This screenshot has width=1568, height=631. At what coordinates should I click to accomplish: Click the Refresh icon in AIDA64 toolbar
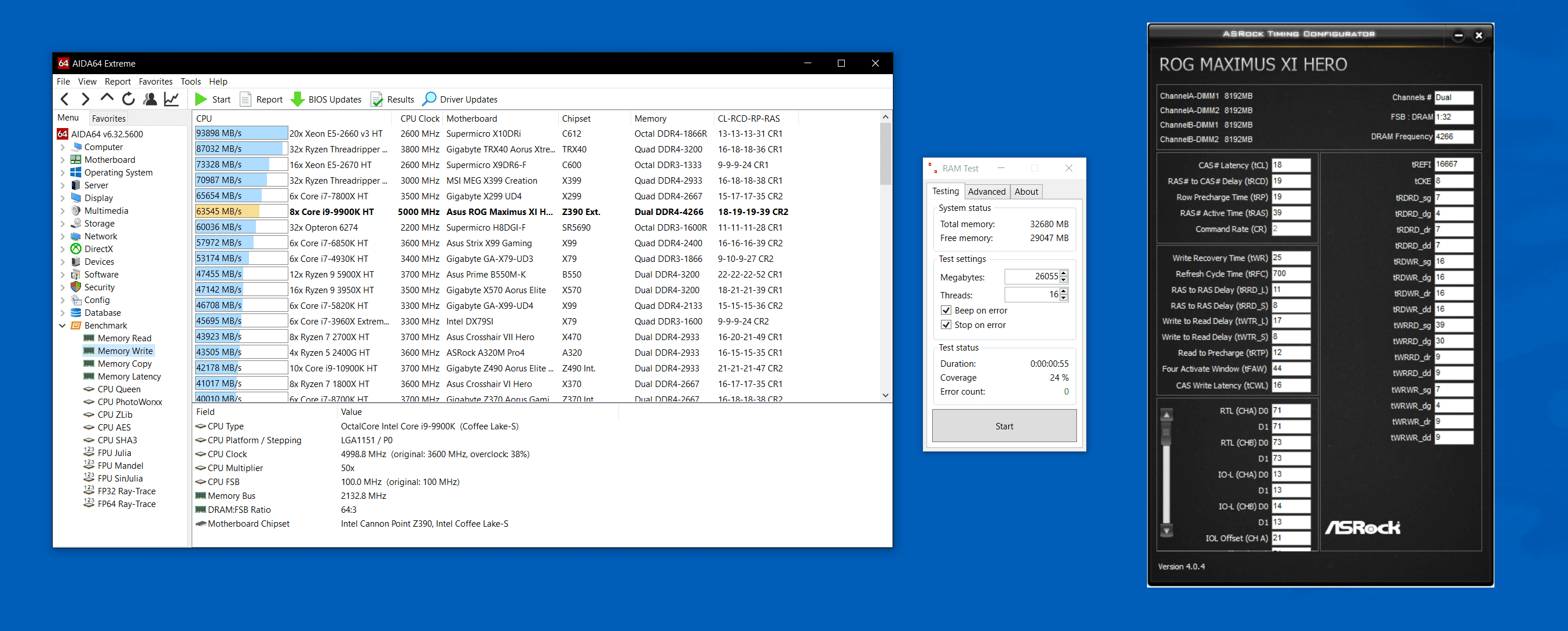click(x=129, y=99)
